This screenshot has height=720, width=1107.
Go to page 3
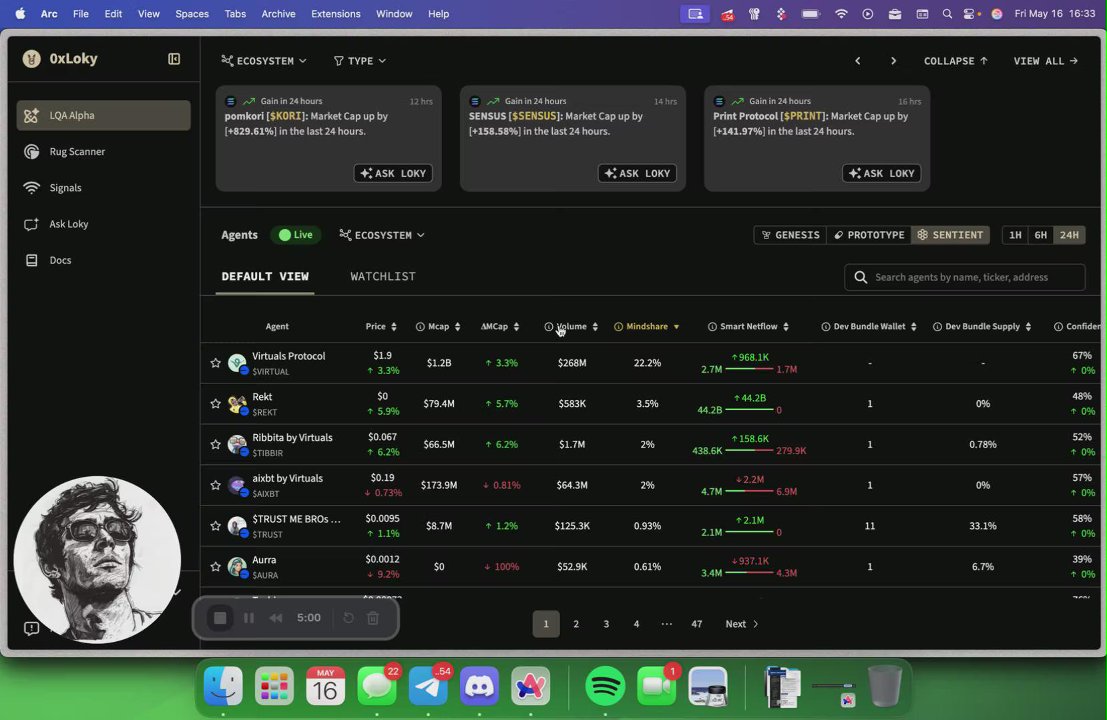(x=606, y=624)
